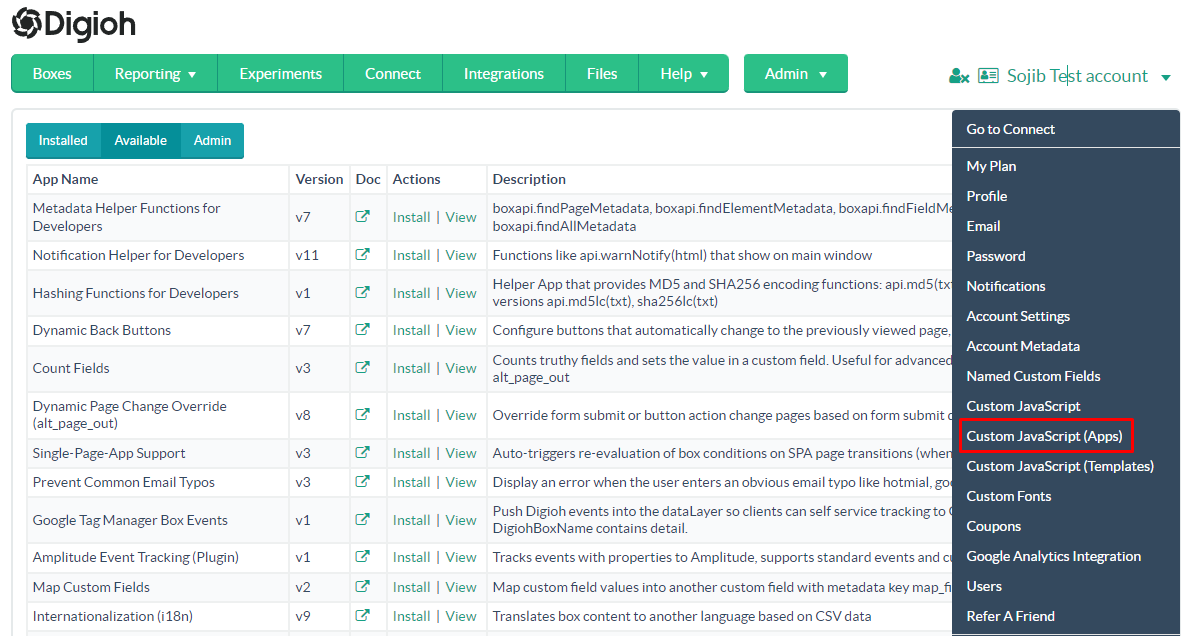Open doc link for Google Tag Manager Box Events

coord(363,519)
